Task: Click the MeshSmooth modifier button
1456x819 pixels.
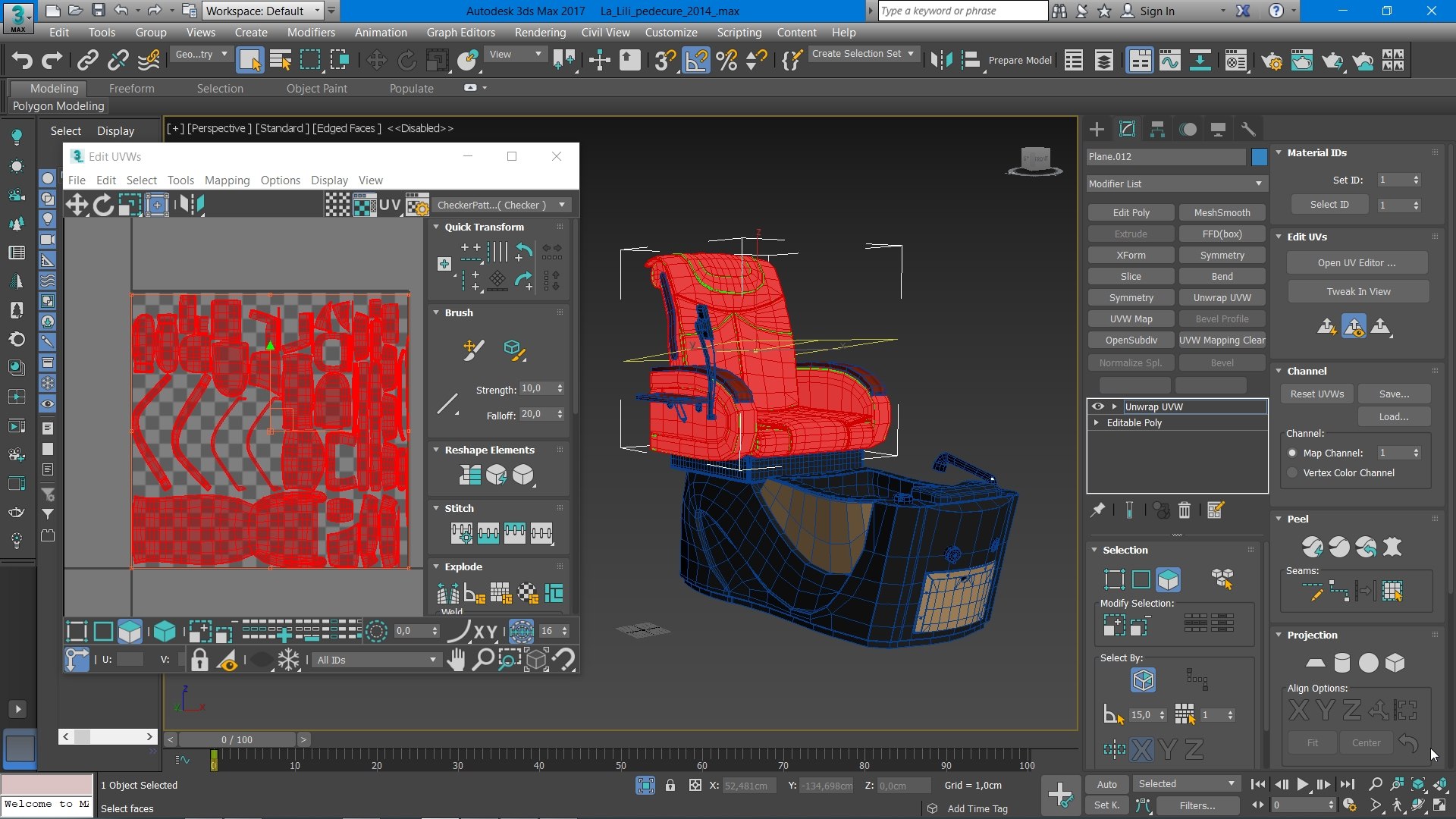Action: point(1222,212)
